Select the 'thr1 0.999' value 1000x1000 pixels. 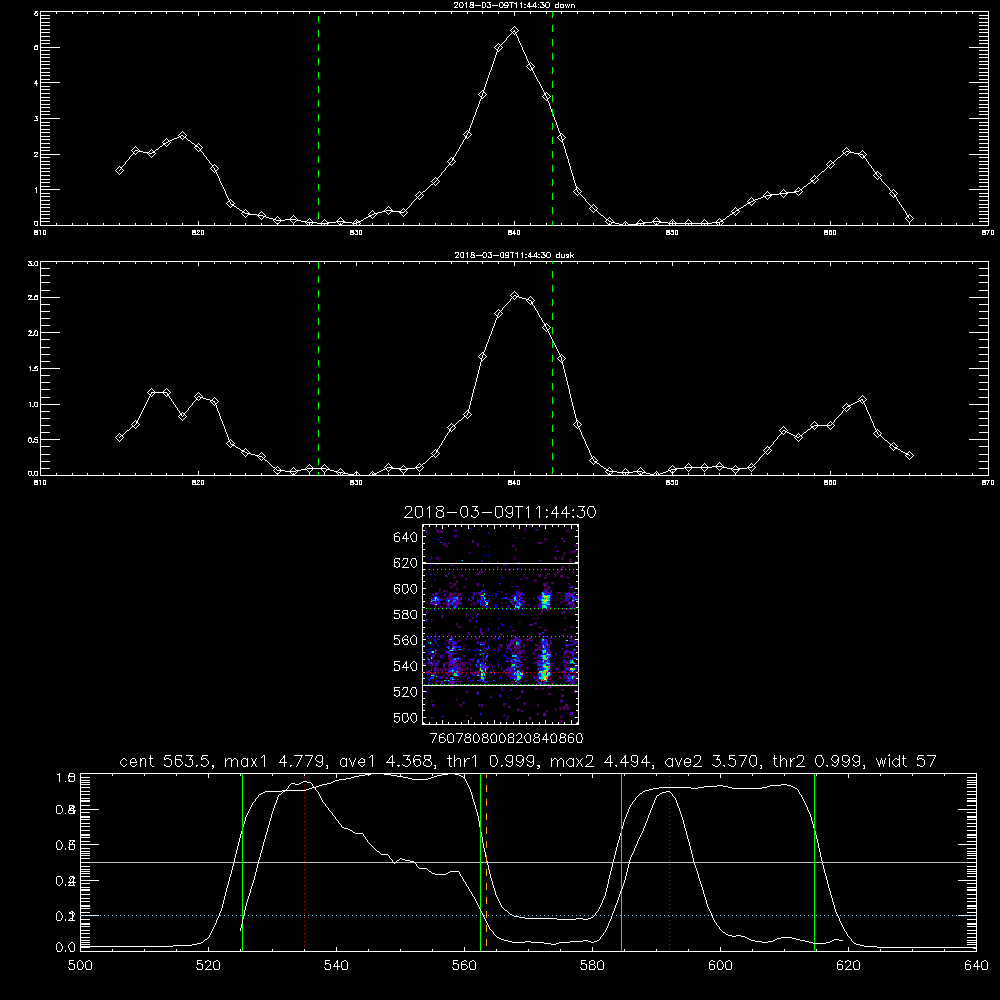(x=494, y=761)
